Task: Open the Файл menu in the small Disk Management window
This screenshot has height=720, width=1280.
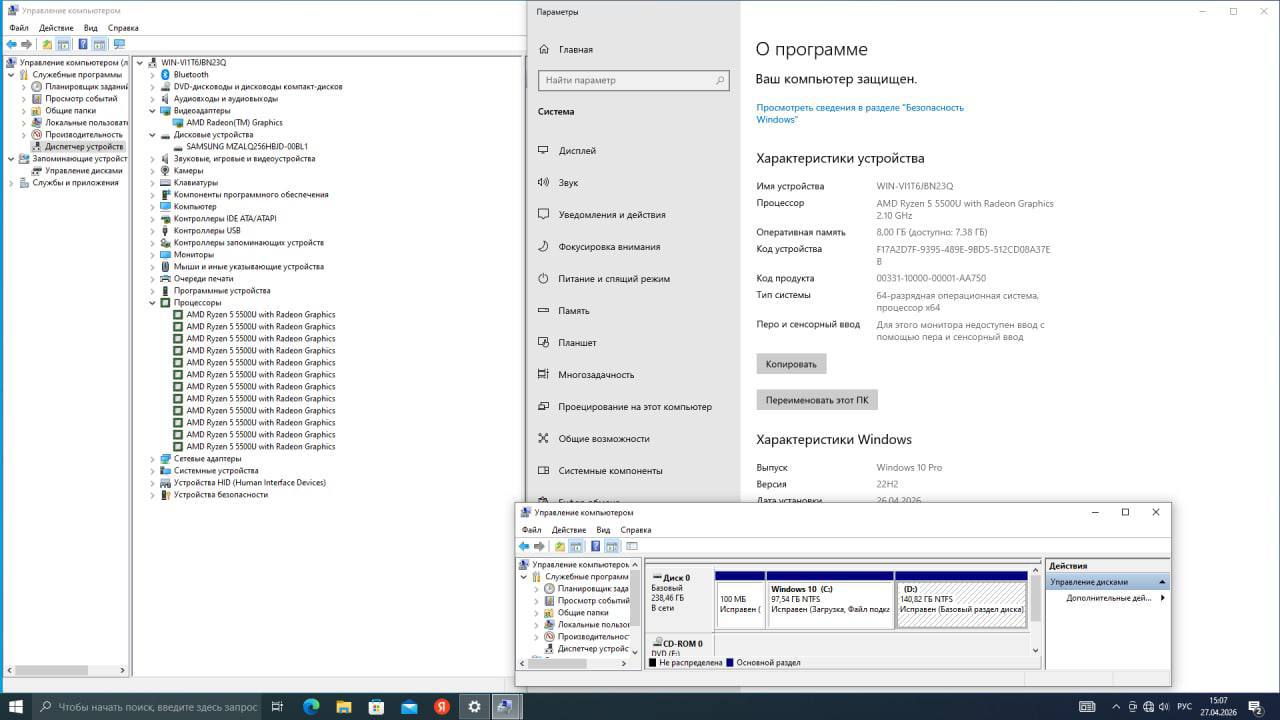Action: pos(531,530)
